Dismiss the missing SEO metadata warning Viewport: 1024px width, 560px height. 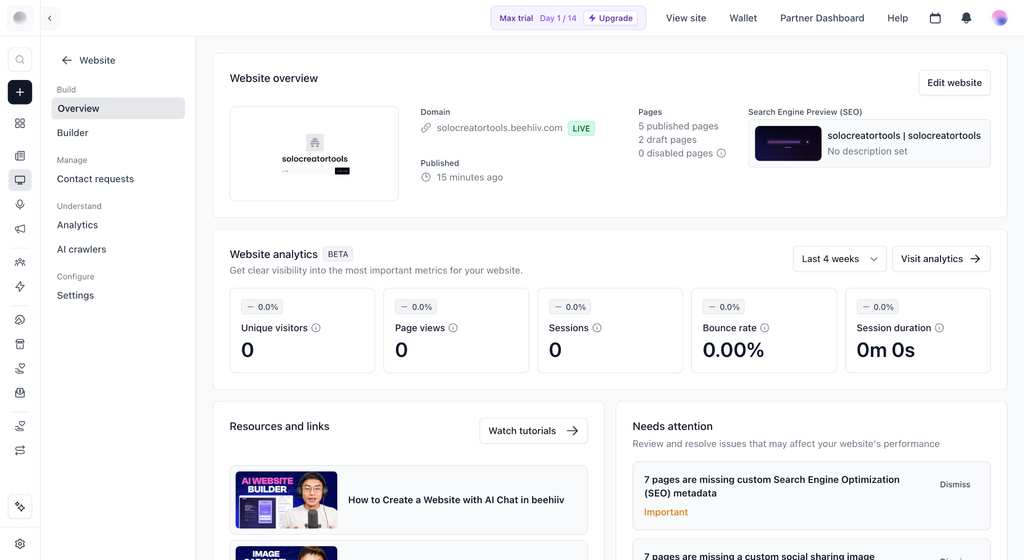[x=955, y=484]
